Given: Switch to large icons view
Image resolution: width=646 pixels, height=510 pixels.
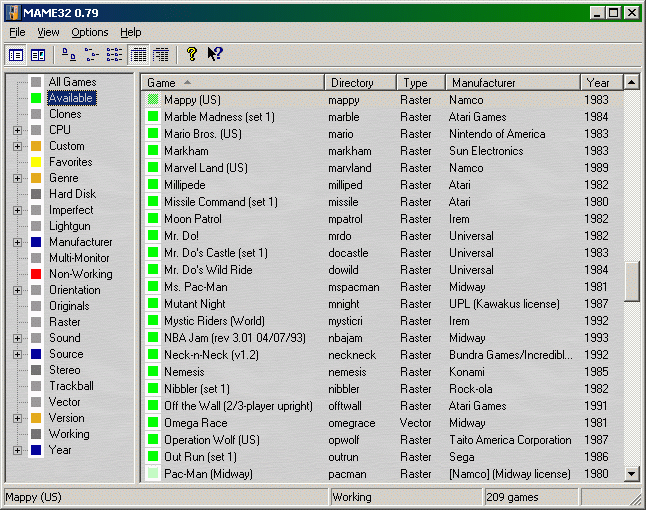Looking at the screenshot, I should pyautogui.click(x=68, y=55).
